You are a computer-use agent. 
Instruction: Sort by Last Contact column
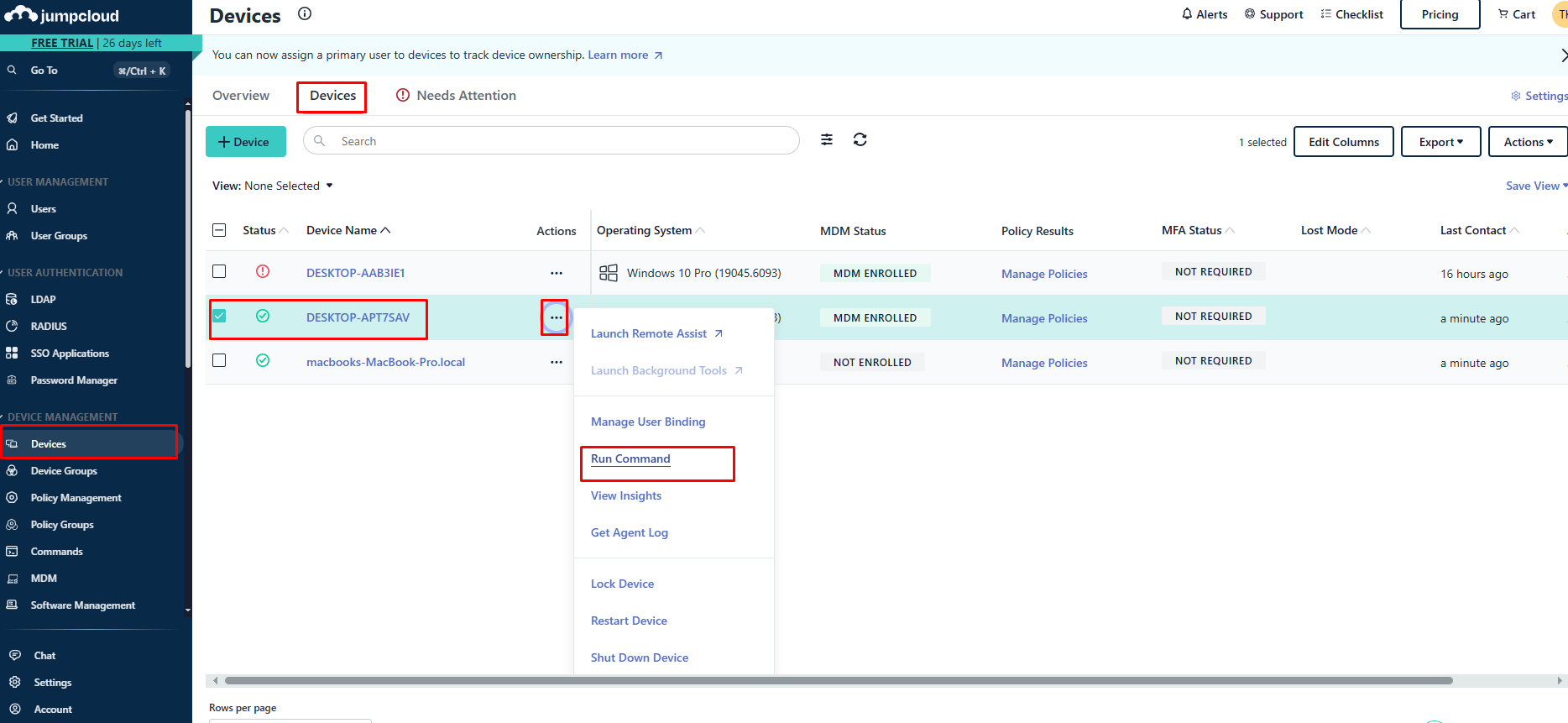[x=1479, y=230]
